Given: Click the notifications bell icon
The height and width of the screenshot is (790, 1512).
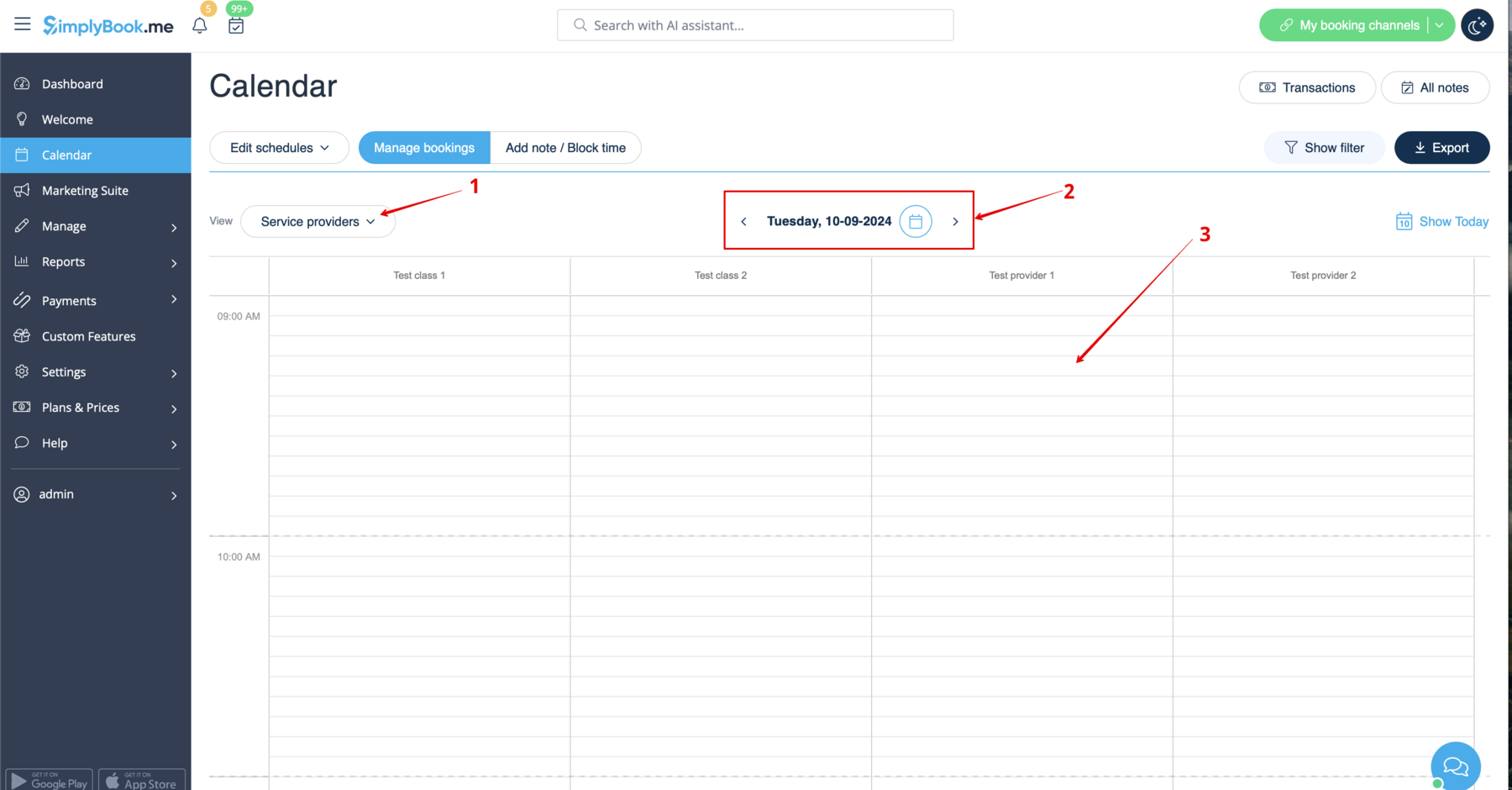Looking at the screenshot, I should [199, 25].
